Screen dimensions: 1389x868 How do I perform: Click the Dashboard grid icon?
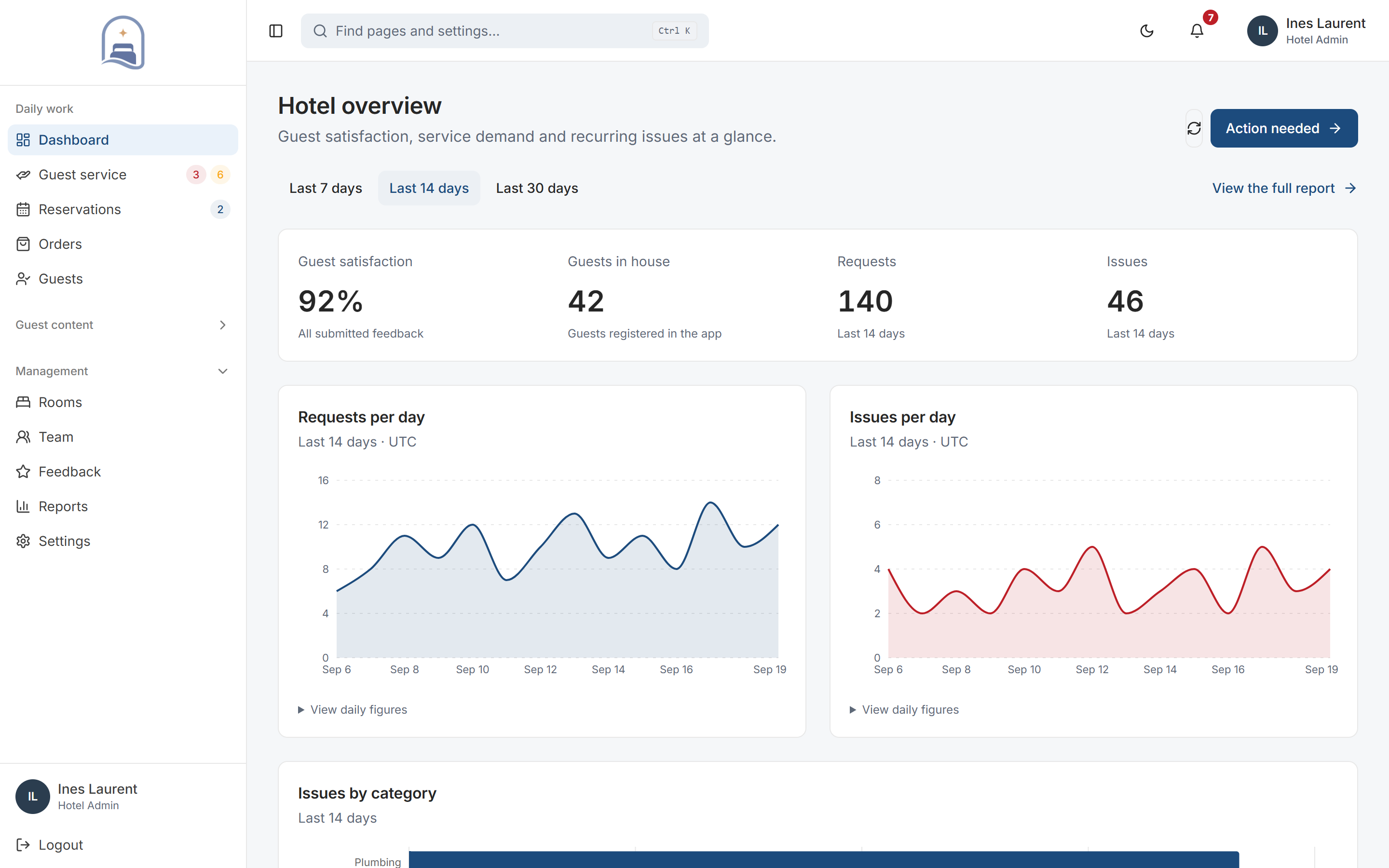(23, 140)
